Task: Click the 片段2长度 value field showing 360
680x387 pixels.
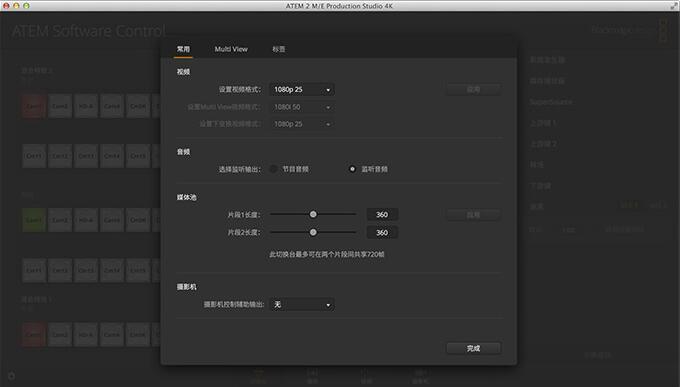Action: coord(382,233)
